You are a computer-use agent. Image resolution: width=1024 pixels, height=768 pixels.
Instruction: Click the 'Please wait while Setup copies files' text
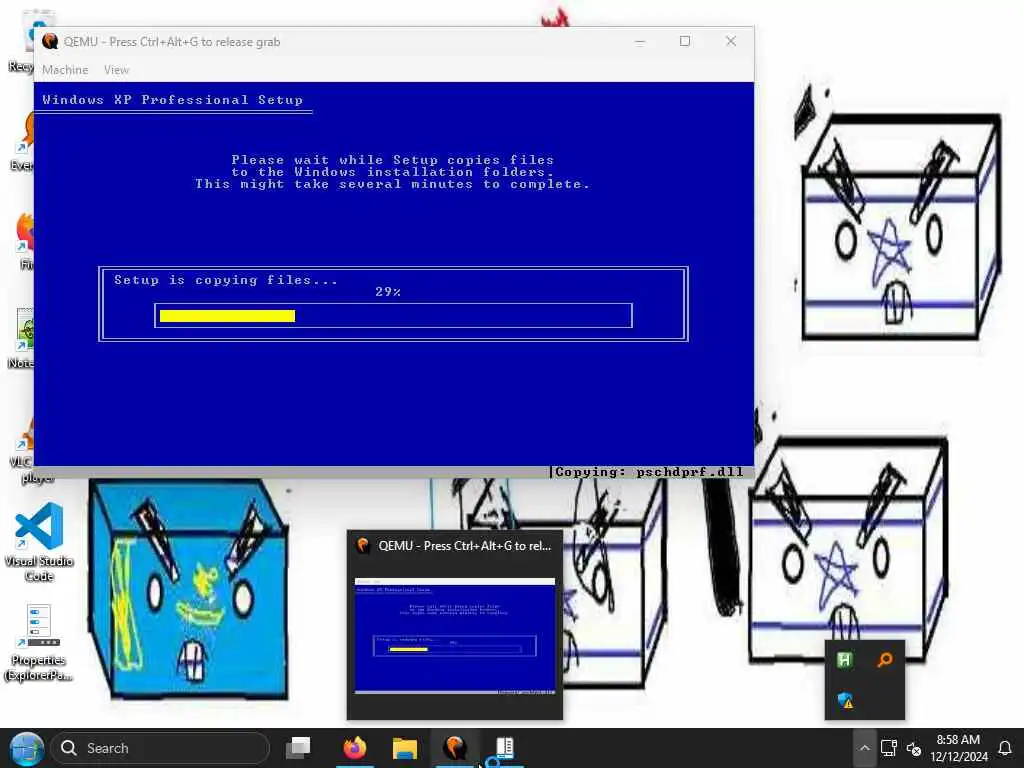(392, 160)
